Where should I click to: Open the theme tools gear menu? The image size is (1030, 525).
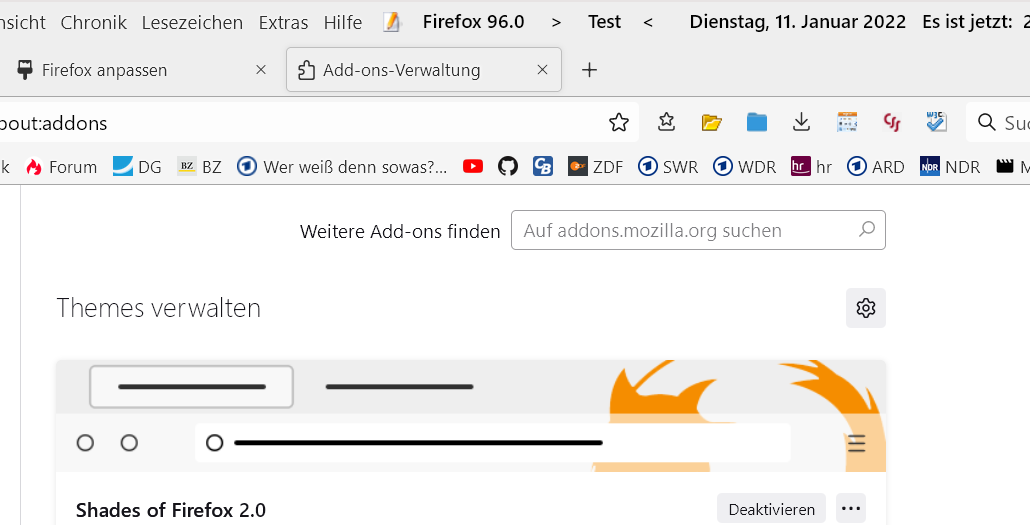[866, 308]
